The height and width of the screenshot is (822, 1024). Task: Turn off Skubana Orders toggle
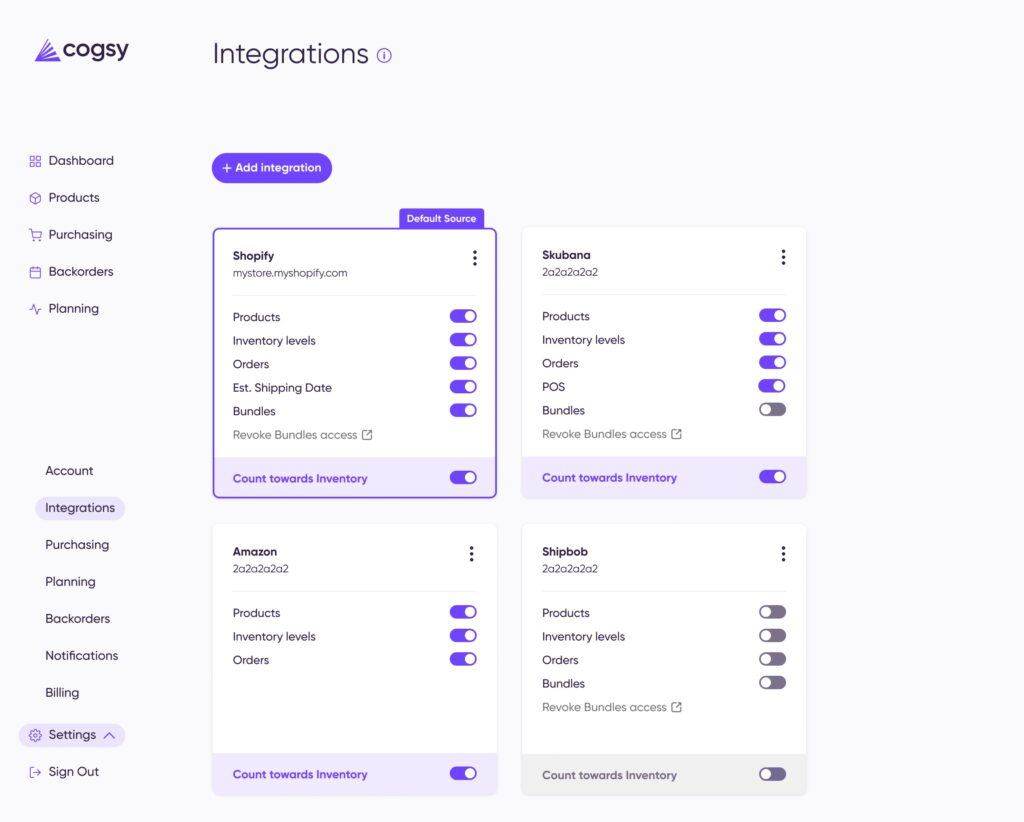coord(772,363)
